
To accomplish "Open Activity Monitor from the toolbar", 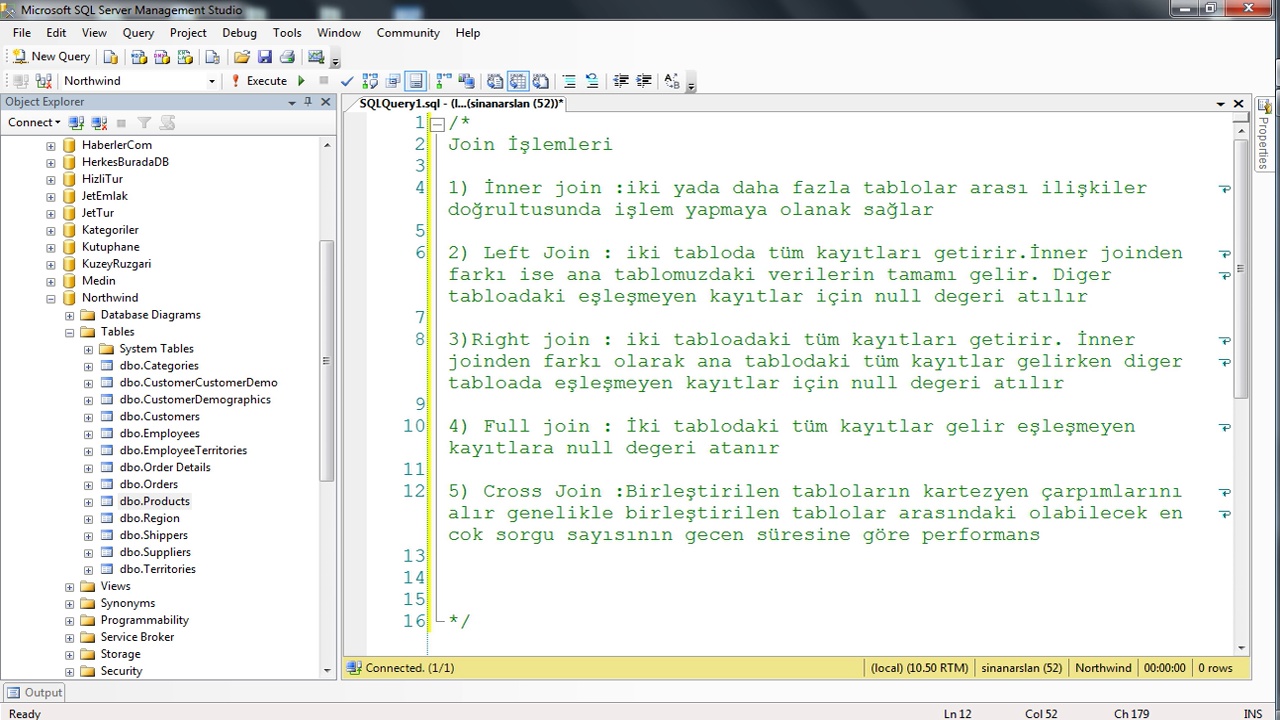I will (x=316, y=57).
